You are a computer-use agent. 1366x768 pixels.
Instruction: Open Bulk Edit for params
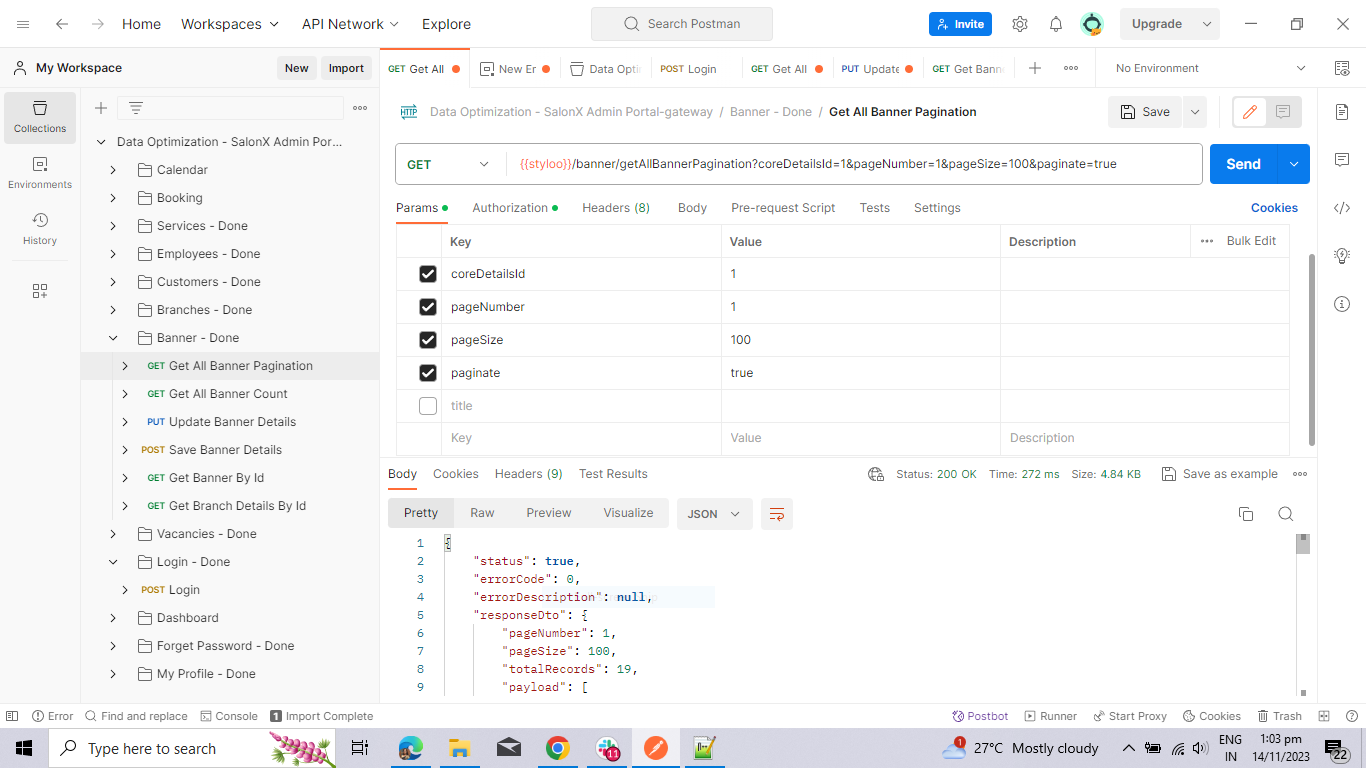(1251, 241)
